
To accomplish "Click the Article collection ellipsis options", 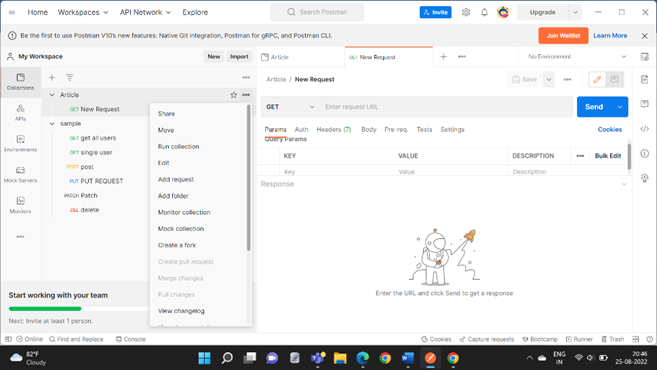I will click(246, 95).
